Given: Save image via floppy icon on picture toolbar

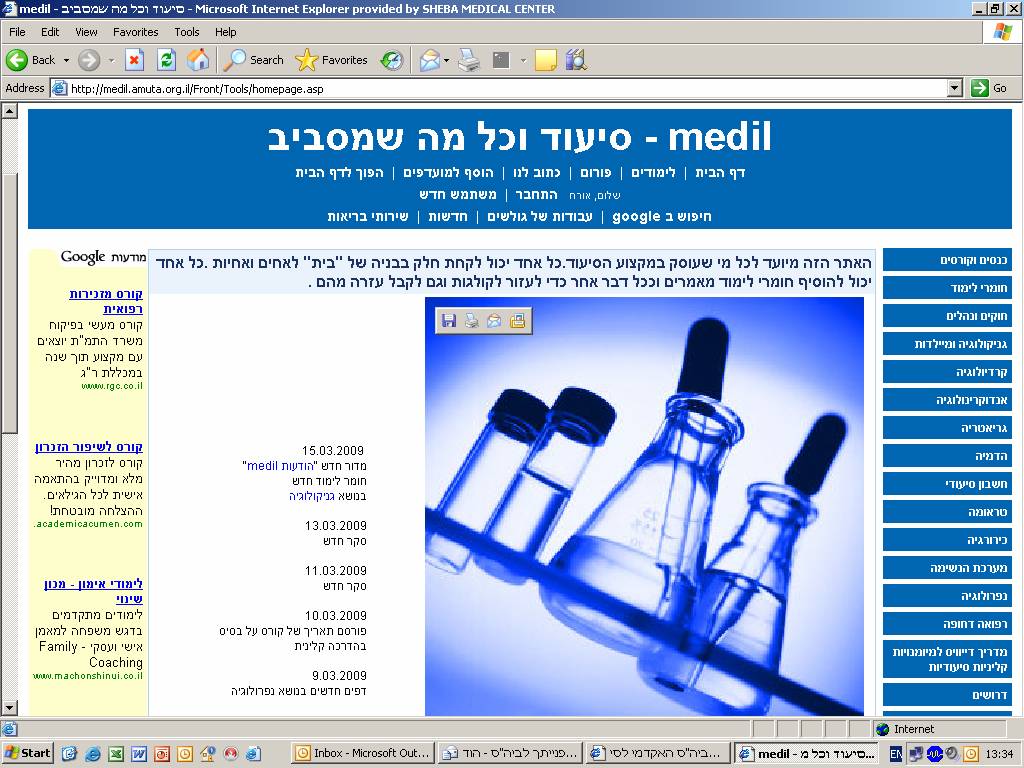Looking at the screenshot, I should (449, 321).
